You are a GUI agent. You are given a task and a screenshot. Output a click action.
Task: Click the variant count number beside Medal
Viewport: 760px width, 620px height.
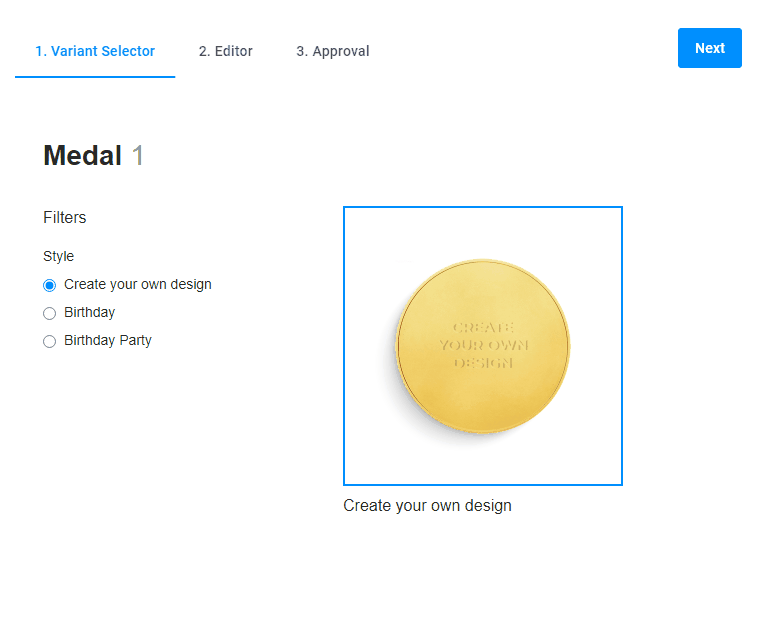pyautogui.click(x=138, y=156)
